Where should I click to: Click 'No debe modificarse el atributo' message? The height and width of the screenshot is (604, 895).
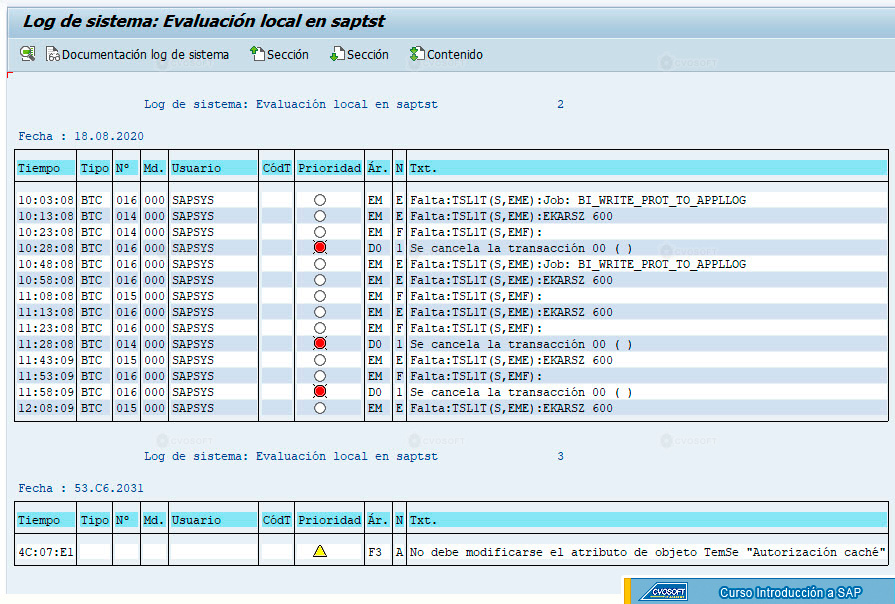[647, 552]
